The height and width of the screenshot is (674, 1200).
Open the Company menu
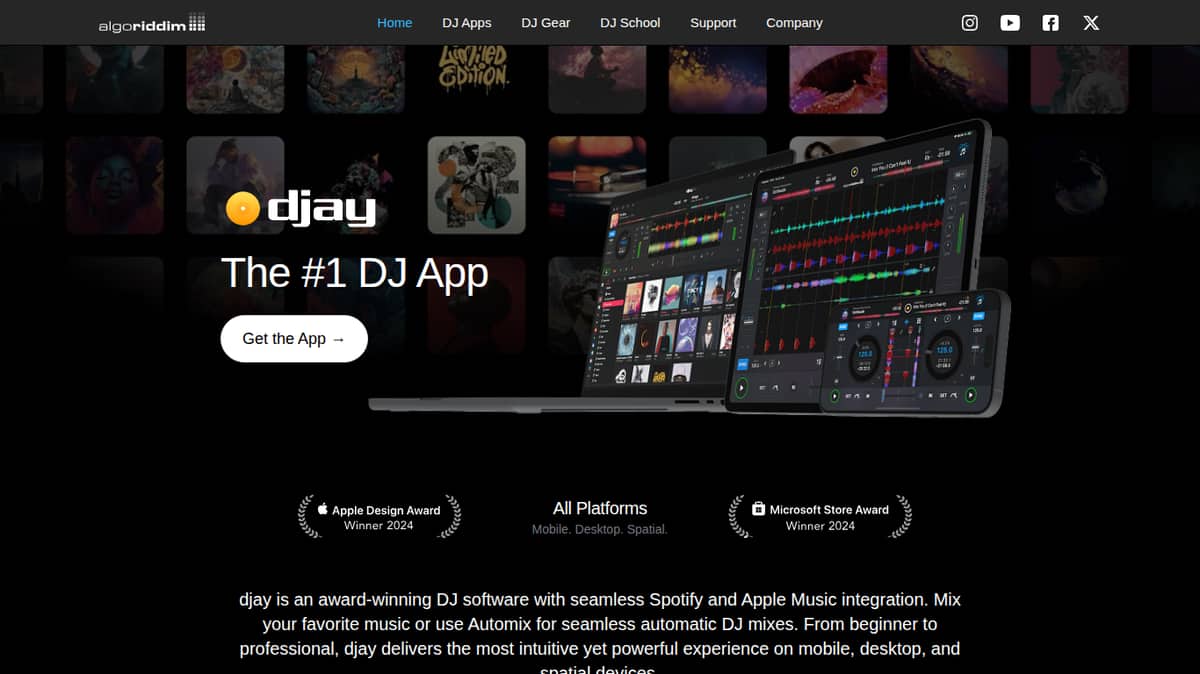click(794, 22)
